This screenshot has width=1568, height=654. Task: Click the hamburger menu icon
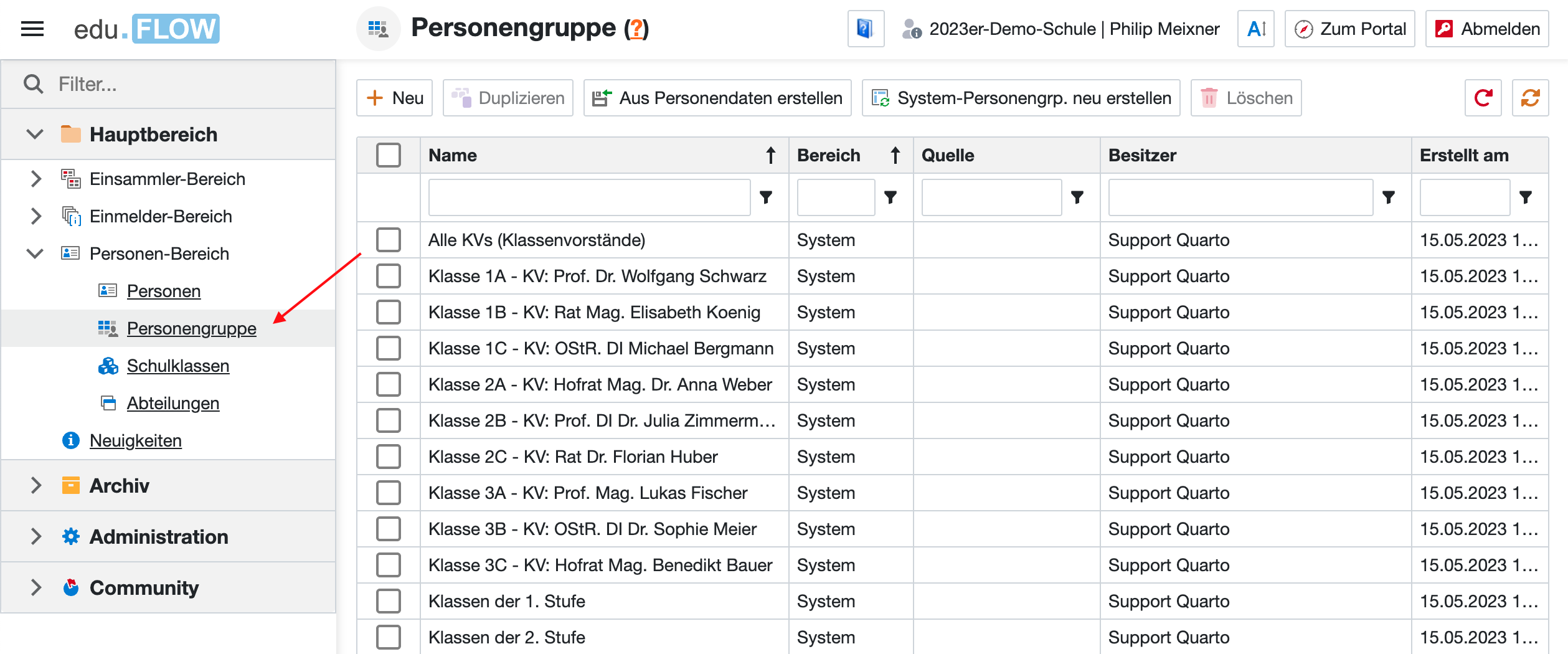[x=32, y=29]
